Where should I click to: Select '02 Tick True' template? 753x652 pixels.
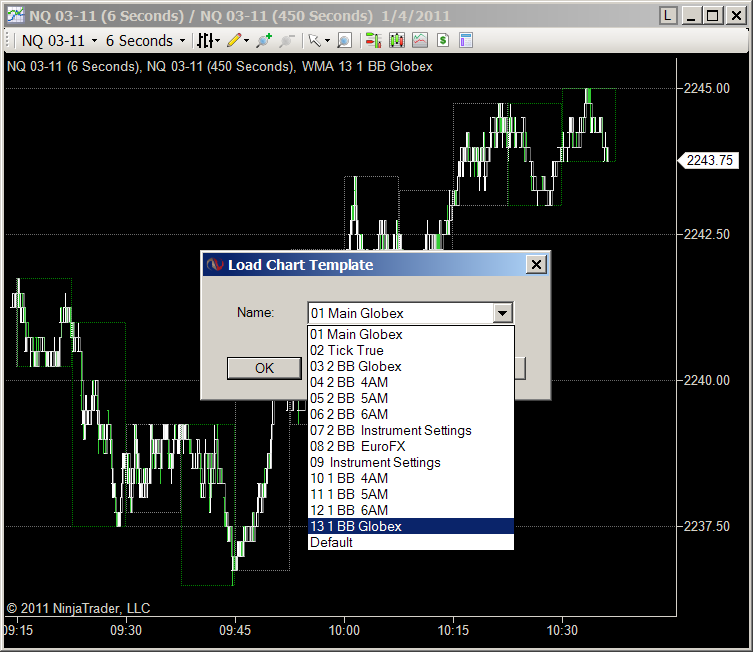click(x=411, y=350)
